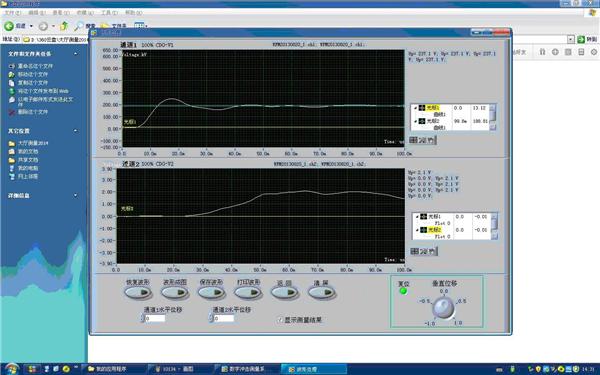Click 移动这个文件 task link
The width and height of the screenshot is (600, 375).
coord(33,75)
